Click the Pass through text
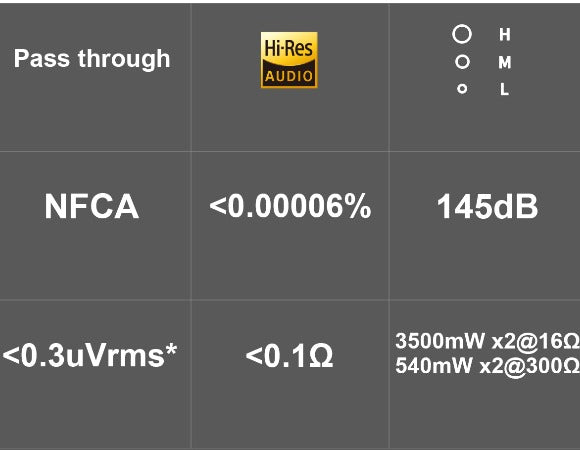 [x=92, y=59]
